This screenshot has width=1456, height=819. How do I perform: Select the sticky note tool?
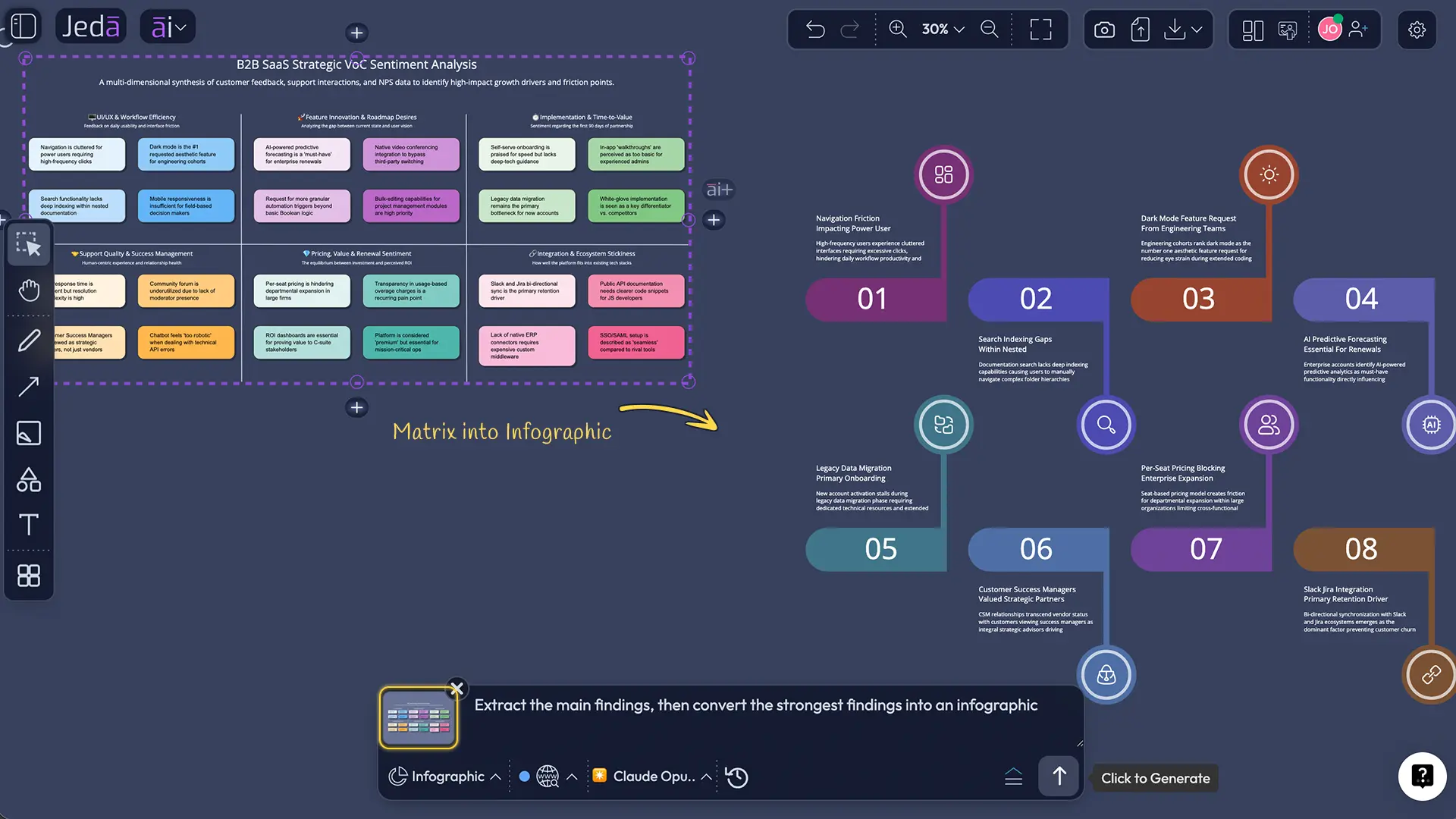29,433
